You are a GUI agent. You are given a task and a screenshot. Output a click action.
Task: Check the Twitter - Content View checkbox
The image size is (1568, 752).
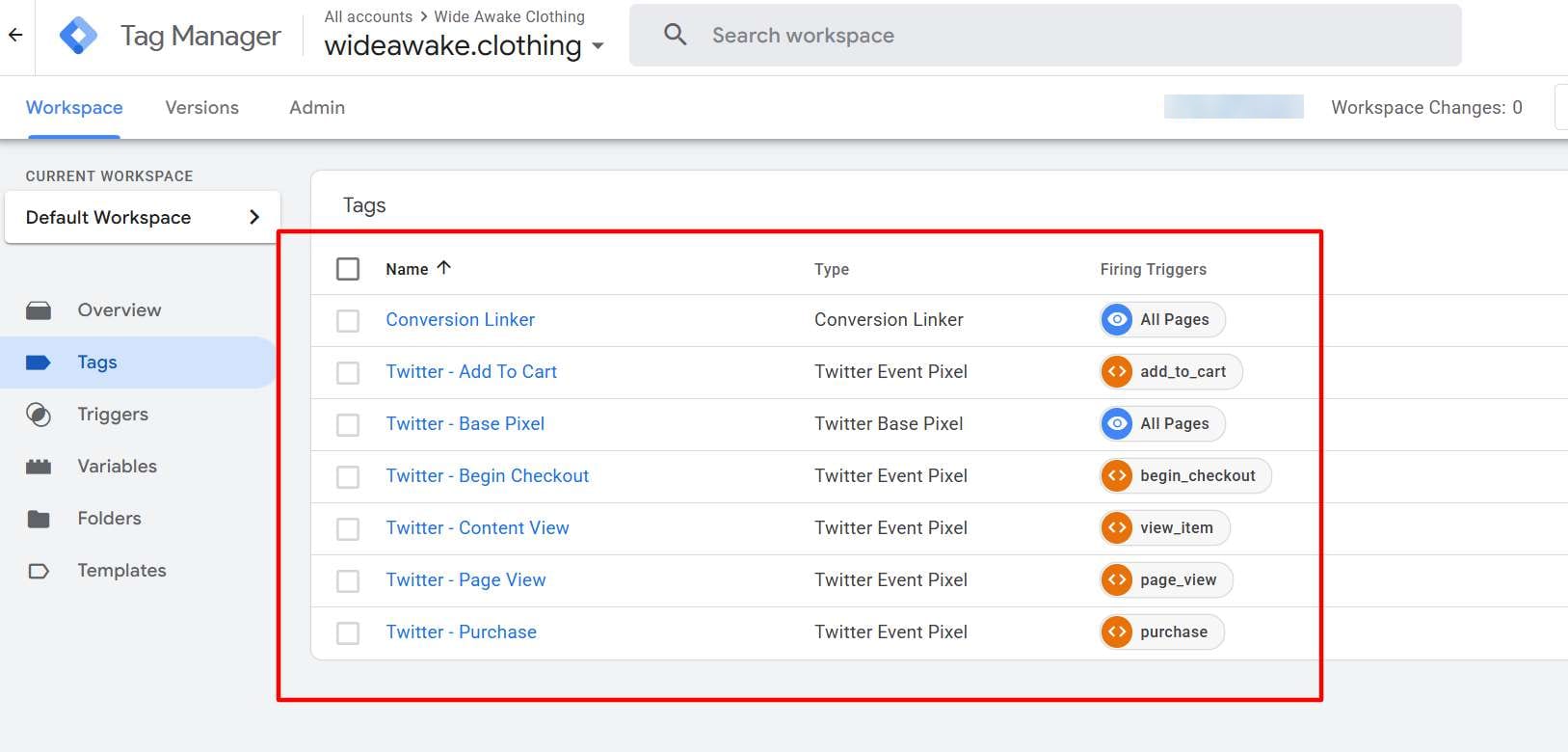[348, 528]
